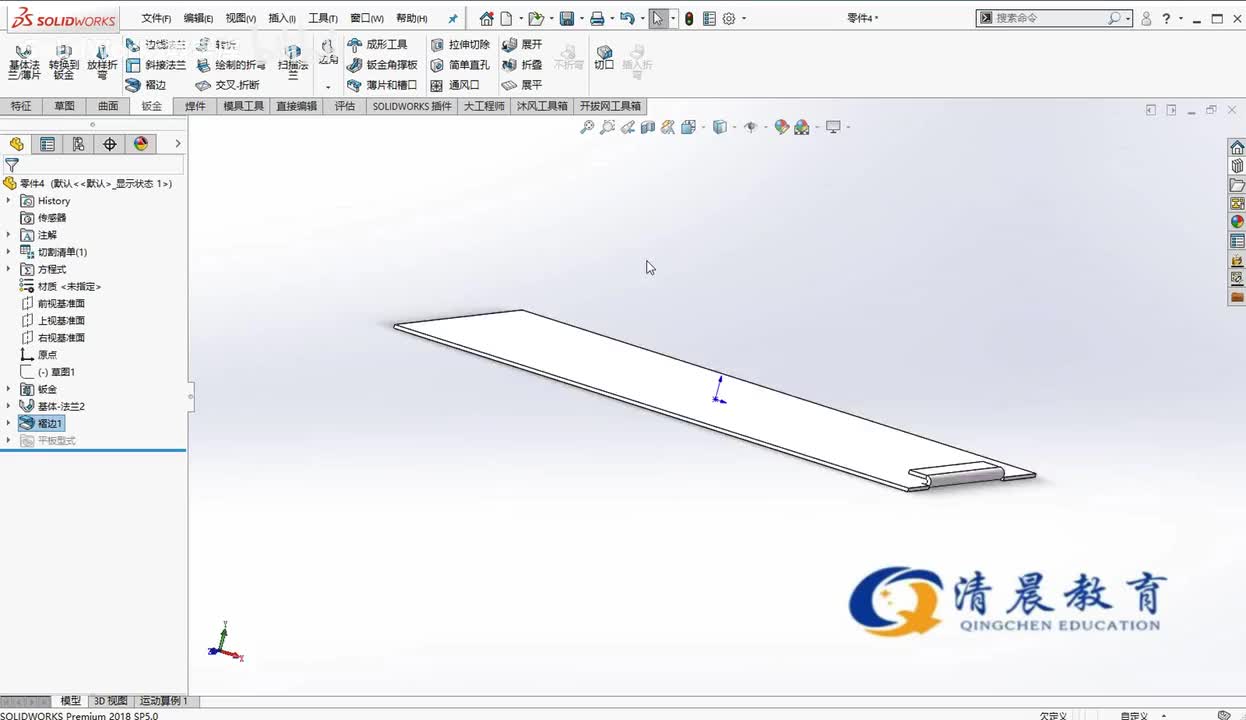Click the feature tree filter field
Image resolution: width=1246 pixels, height=720 pixels.
101,165
